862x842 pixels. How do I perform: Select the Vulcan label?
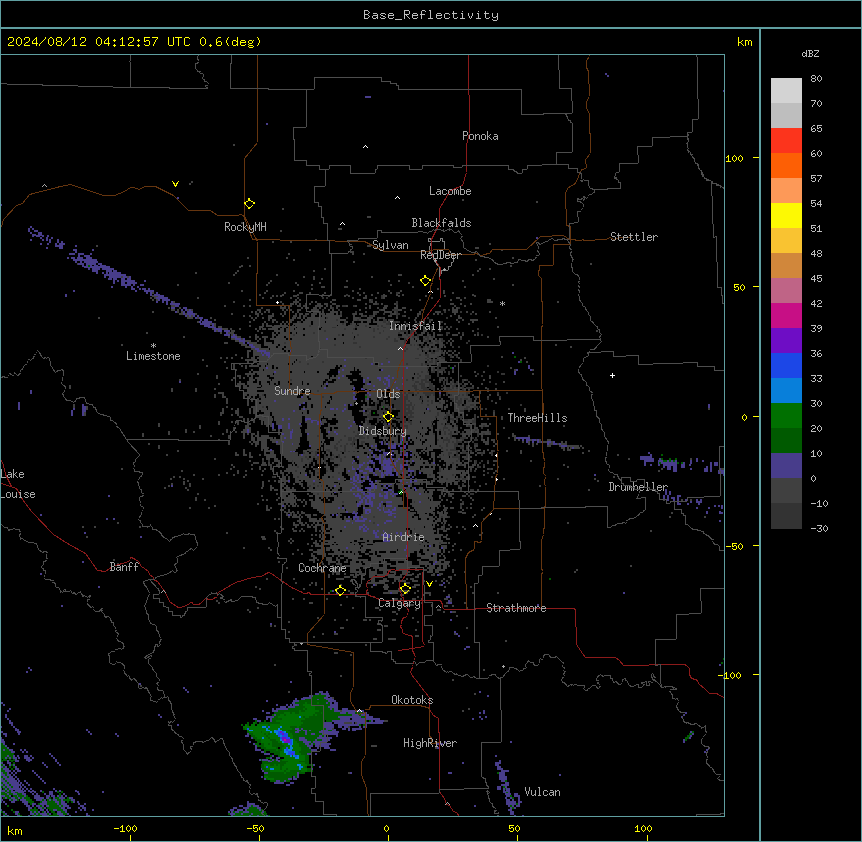(543, 792)
